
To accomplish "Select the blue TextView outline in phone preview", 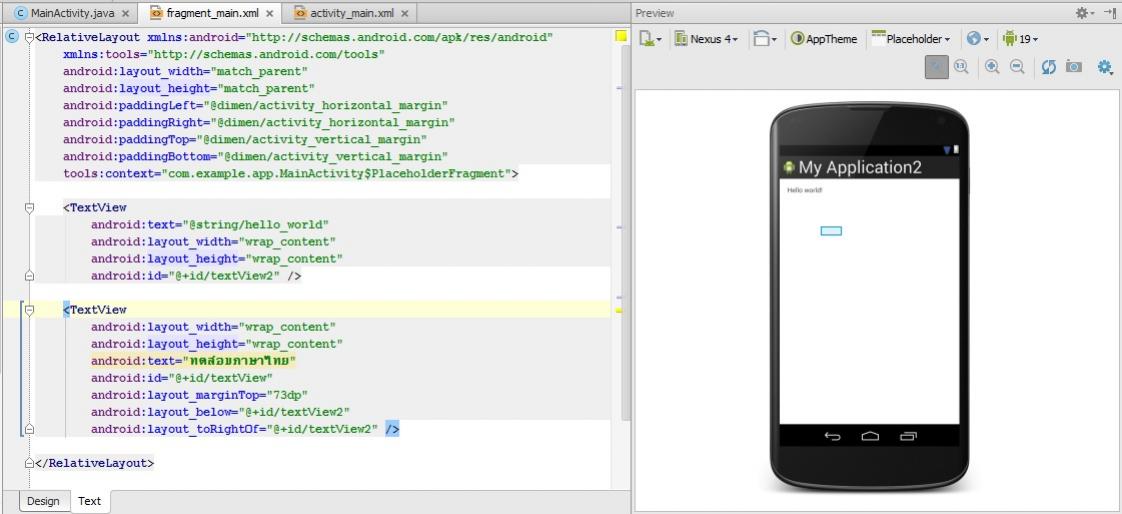I will pyautogui.click(x=831, y=231).
